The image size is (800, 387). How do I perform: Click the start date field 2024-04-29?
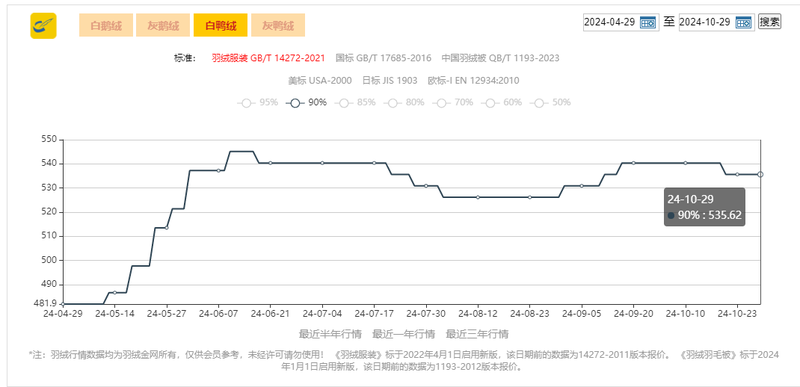(x=611, y=22)
